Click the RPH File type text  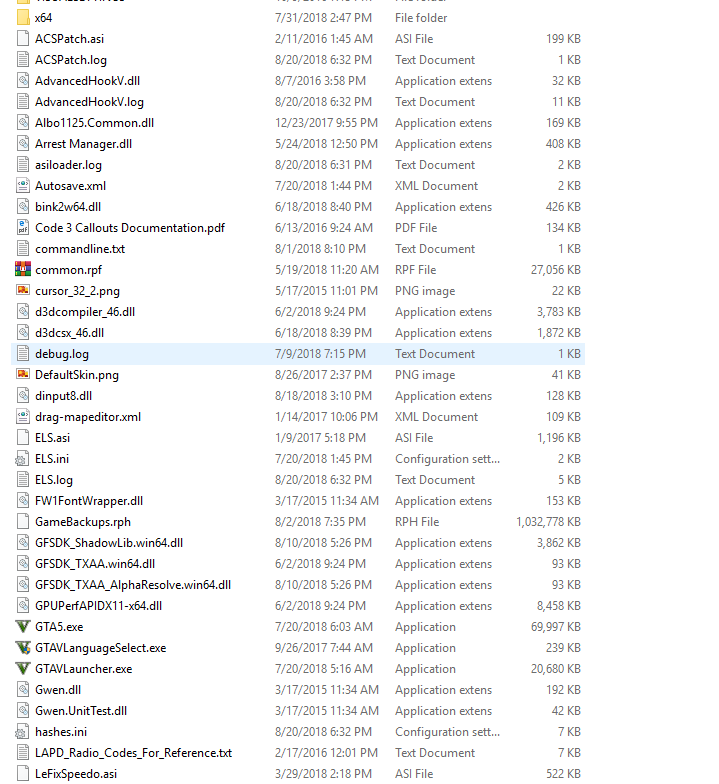point(417,522)
